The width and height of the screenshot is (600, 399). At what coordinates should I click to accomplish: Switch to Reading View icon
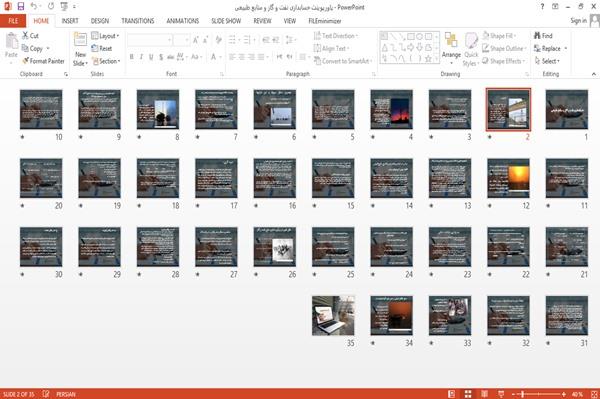coord(484,394)
